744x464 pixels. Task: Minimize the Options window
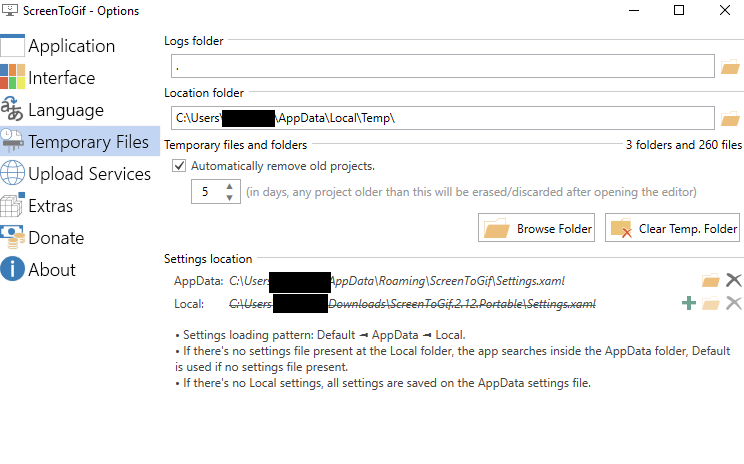tap(634, 10)
